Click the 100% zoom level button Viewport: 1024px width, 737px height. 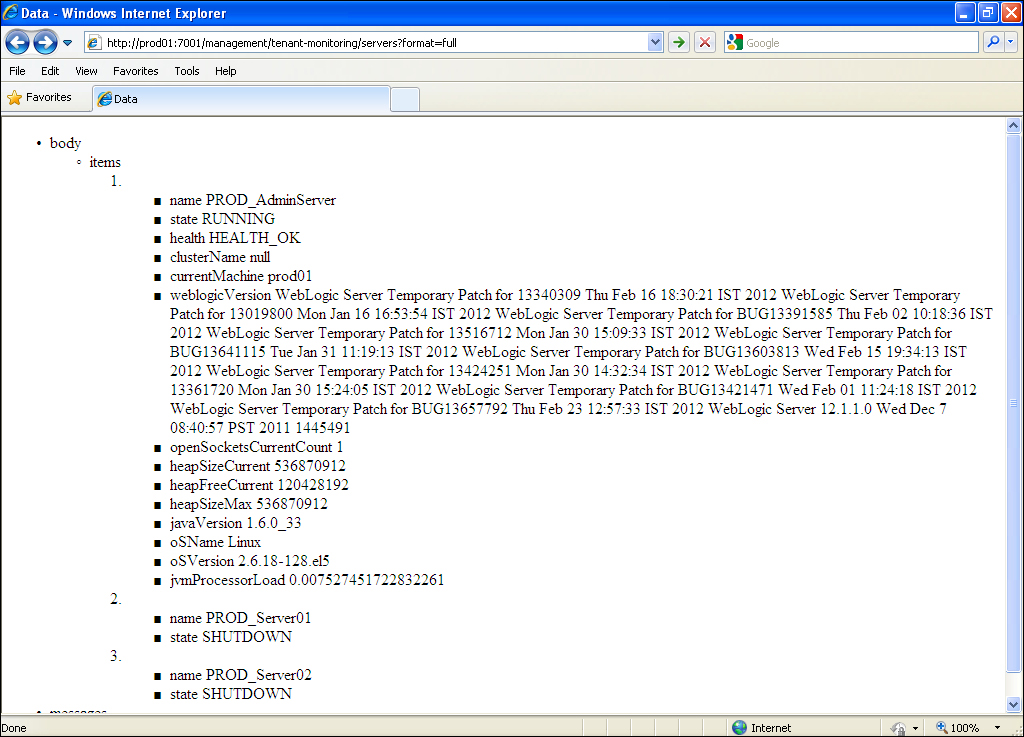[958, 728]
